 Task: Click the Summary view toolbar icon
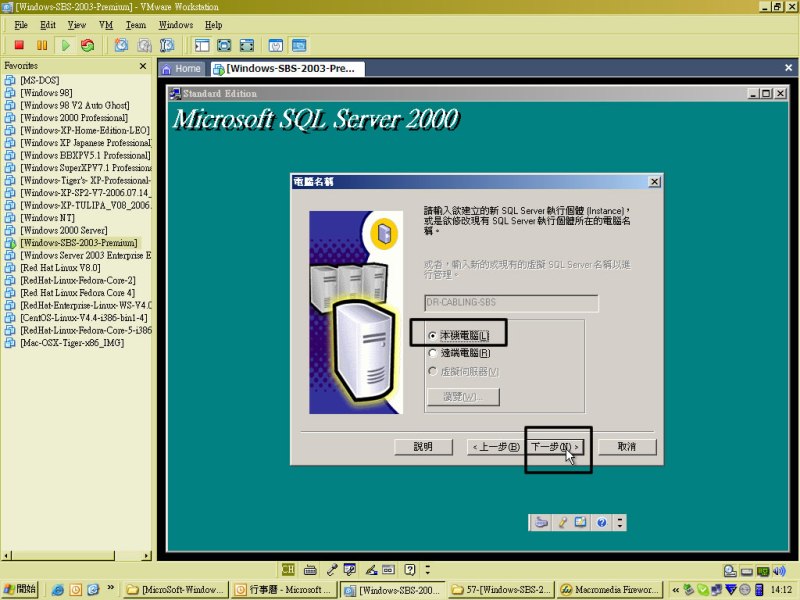click(276, 45)
